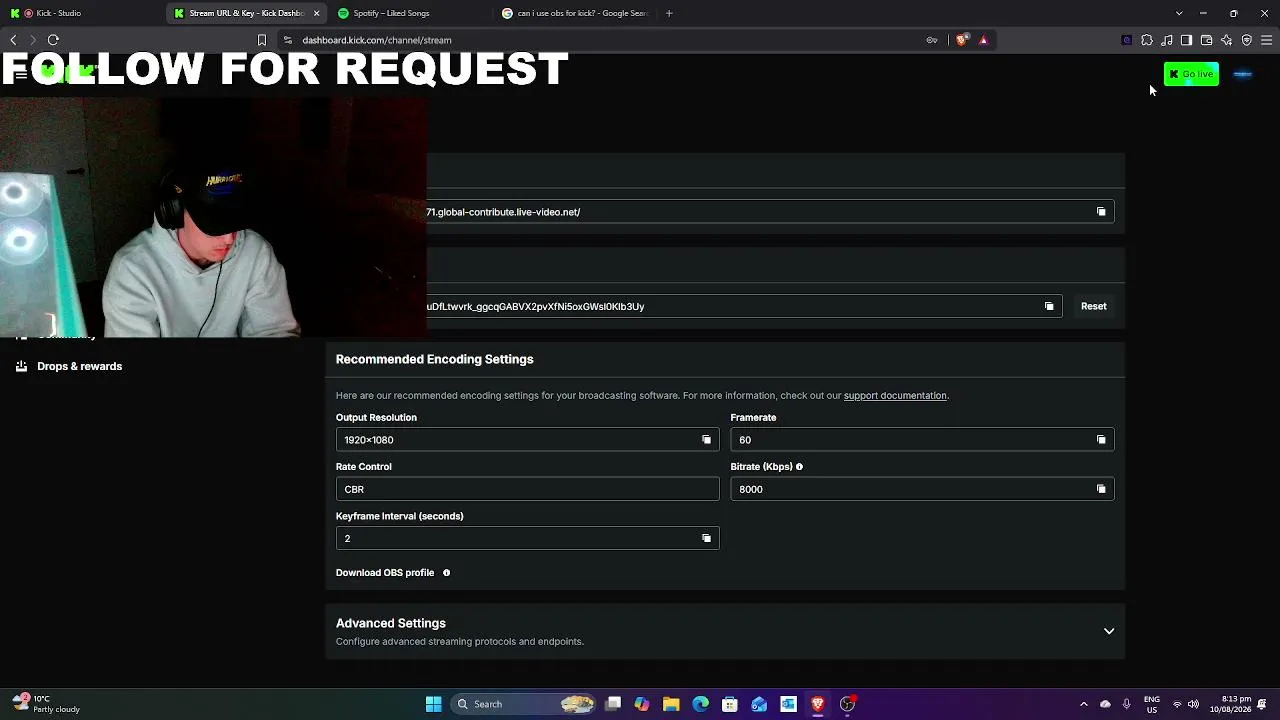Screen dimensions: 1280x720
Task: Open the browser main hamburger menu
Action: click(1267, 40)
